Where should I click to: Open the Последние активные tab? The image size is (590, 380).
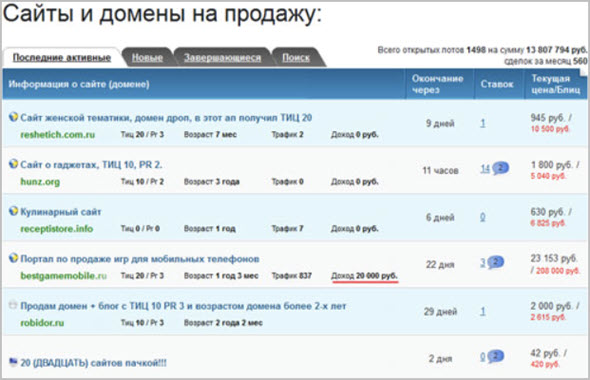[x=62, y=58]
